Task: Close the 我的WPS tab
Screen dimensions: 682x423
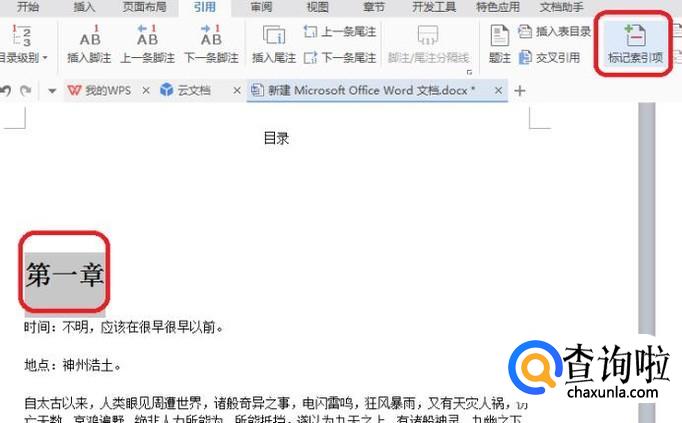Action: pos(146,90)
